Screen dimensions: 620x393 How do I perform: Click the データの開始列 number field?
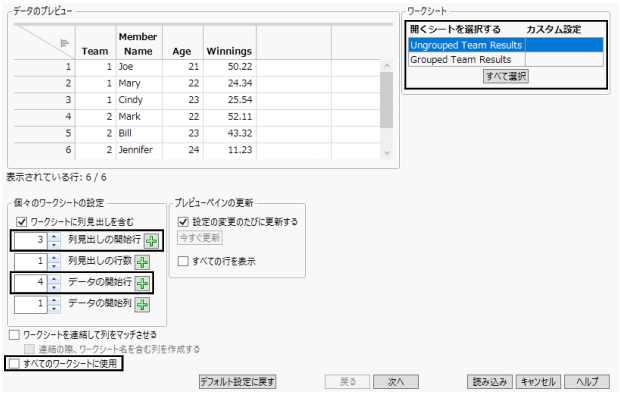[x=31, y=304]
